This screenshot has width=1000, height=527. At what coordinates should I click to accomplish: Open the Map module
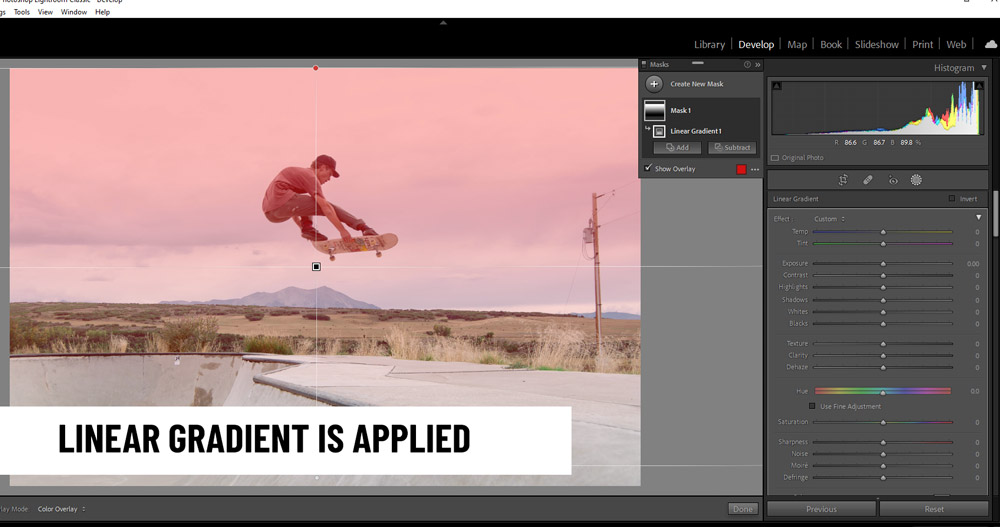point(797,44)
